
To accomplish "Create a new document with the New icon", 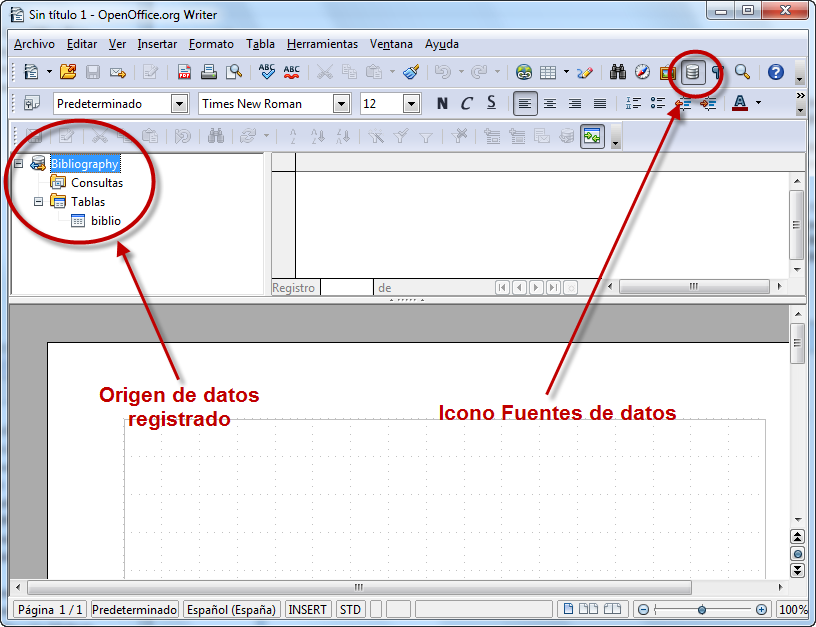I will pos(31,72).
